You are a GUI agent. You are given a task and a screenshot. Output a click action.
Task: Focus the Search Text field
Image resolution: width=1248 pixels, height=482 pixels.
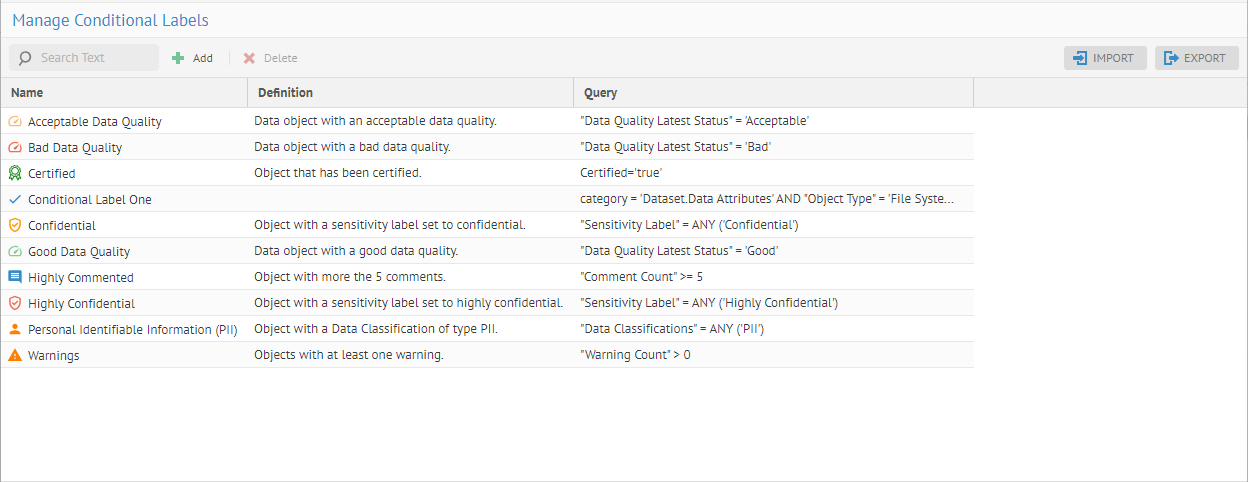94,58
